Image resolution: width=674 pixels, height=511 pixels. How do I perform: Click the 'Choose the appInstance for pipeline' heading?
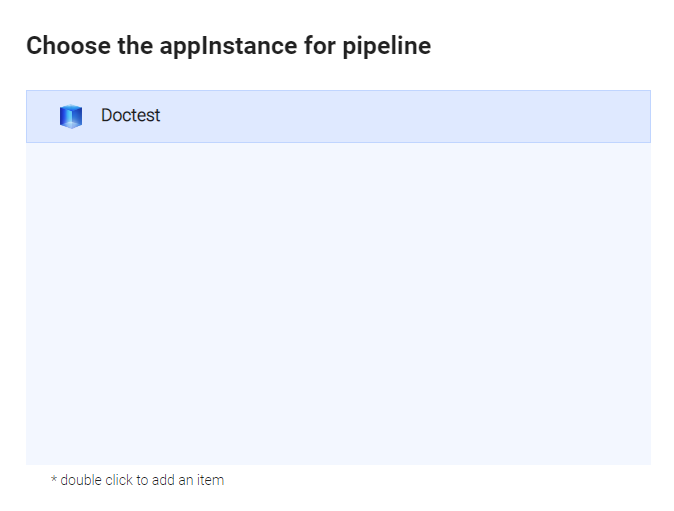[x=228, y=46]
